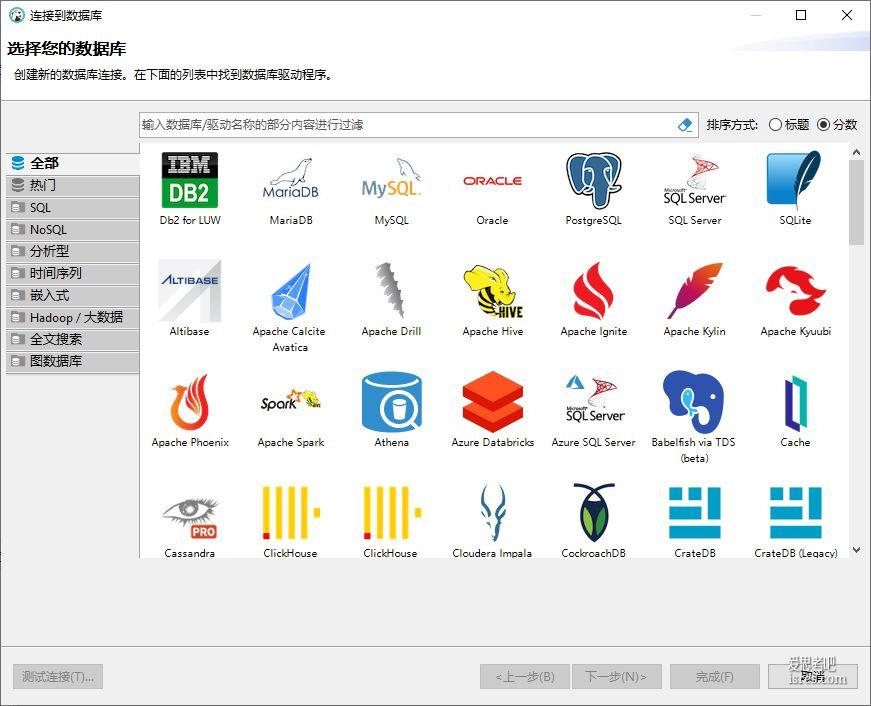Open the SQL category

pos(73,208)
